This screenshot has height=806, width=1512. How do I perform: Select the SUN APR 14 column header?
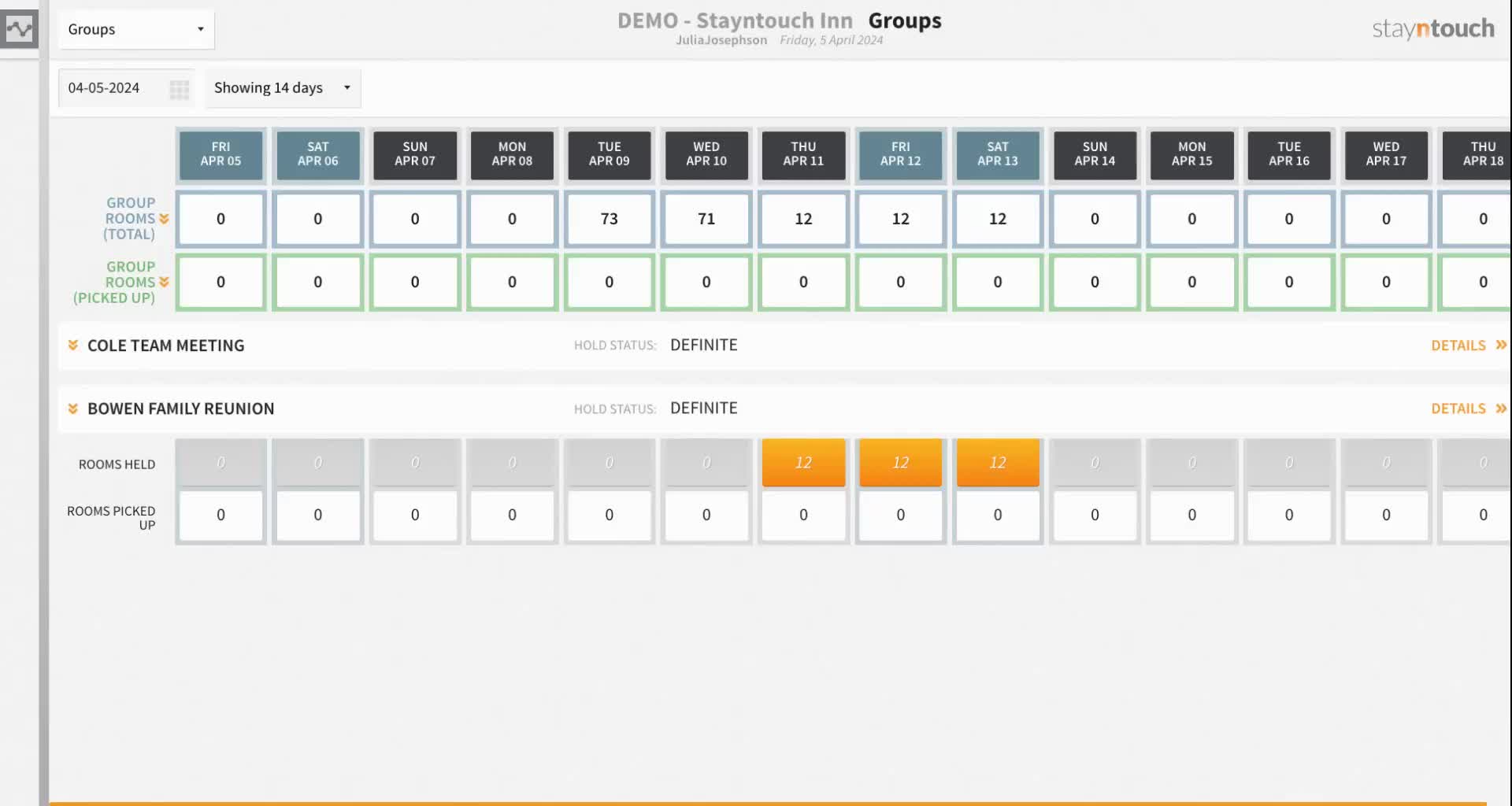[x=1095, y=154]
